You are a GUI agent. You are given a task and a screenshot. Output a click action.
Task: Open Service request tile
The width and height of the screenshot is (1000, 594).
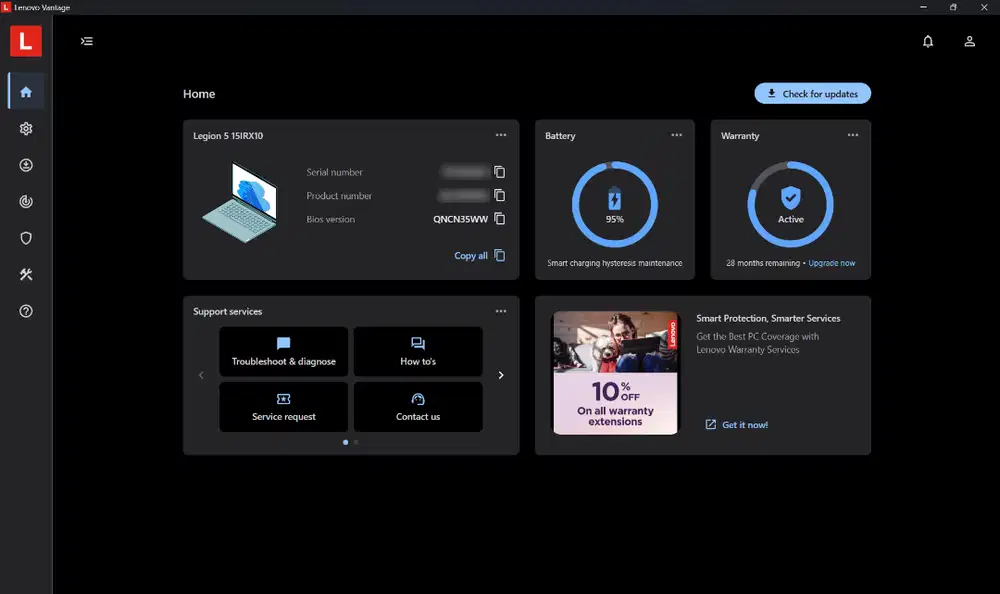click(x=284, y=407)
